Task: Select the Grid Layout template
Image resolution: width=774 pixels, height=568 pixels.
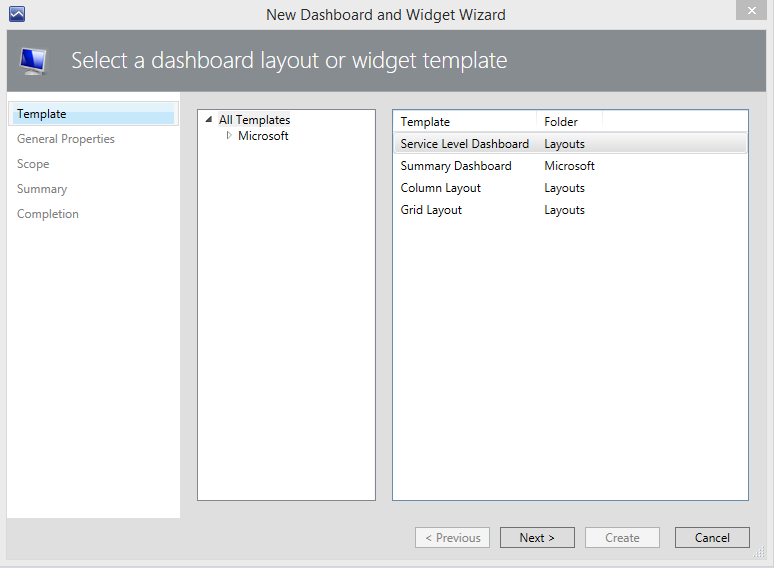Action: click(570, 210)
